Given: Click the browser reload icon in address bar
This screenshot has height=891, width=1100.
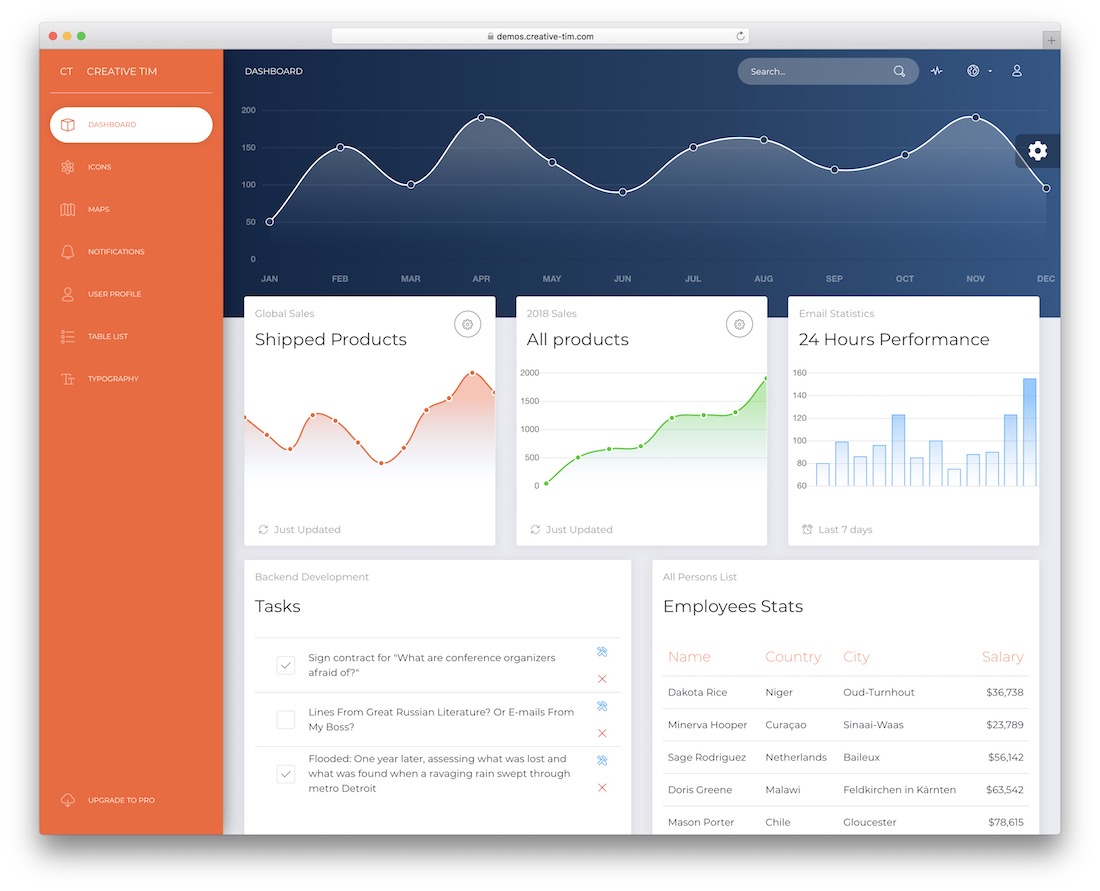Looking at the screenshot, I should tap(740, 36).
